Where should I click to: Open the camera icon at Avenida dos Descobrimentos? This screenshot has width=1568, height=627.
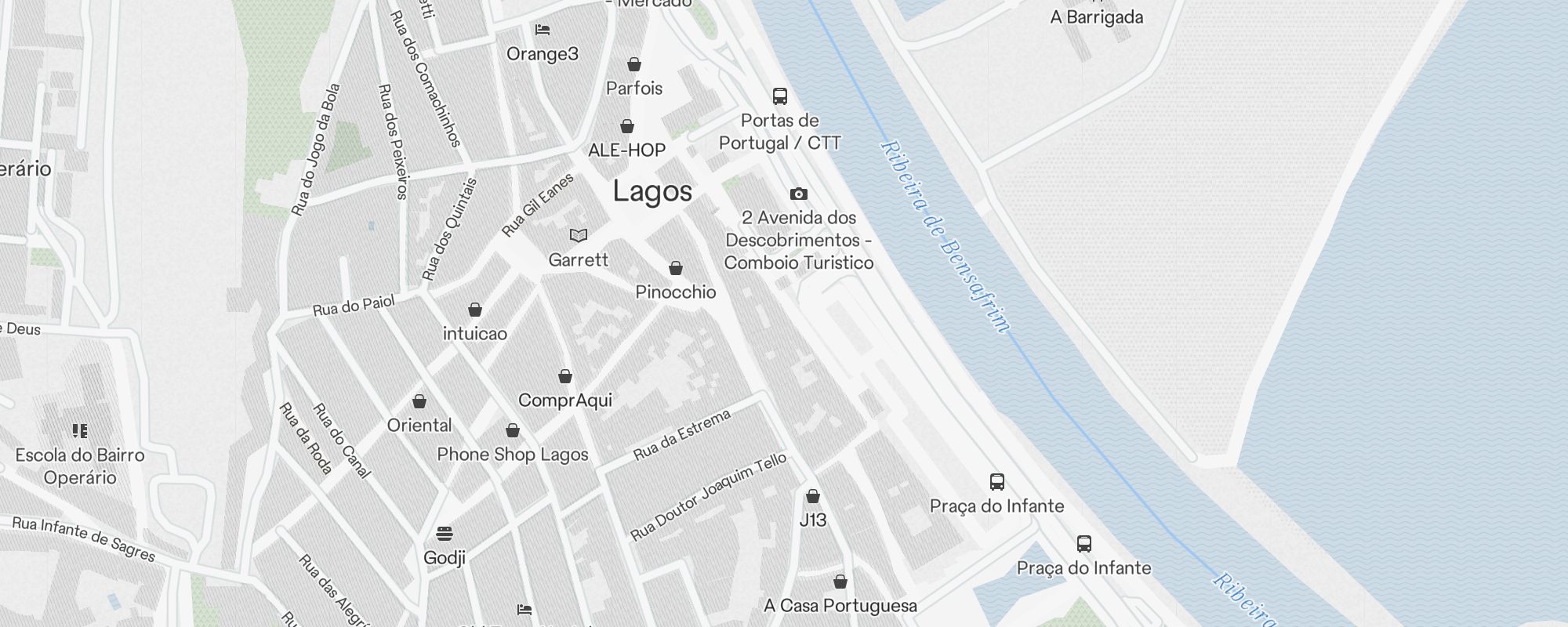798,194
